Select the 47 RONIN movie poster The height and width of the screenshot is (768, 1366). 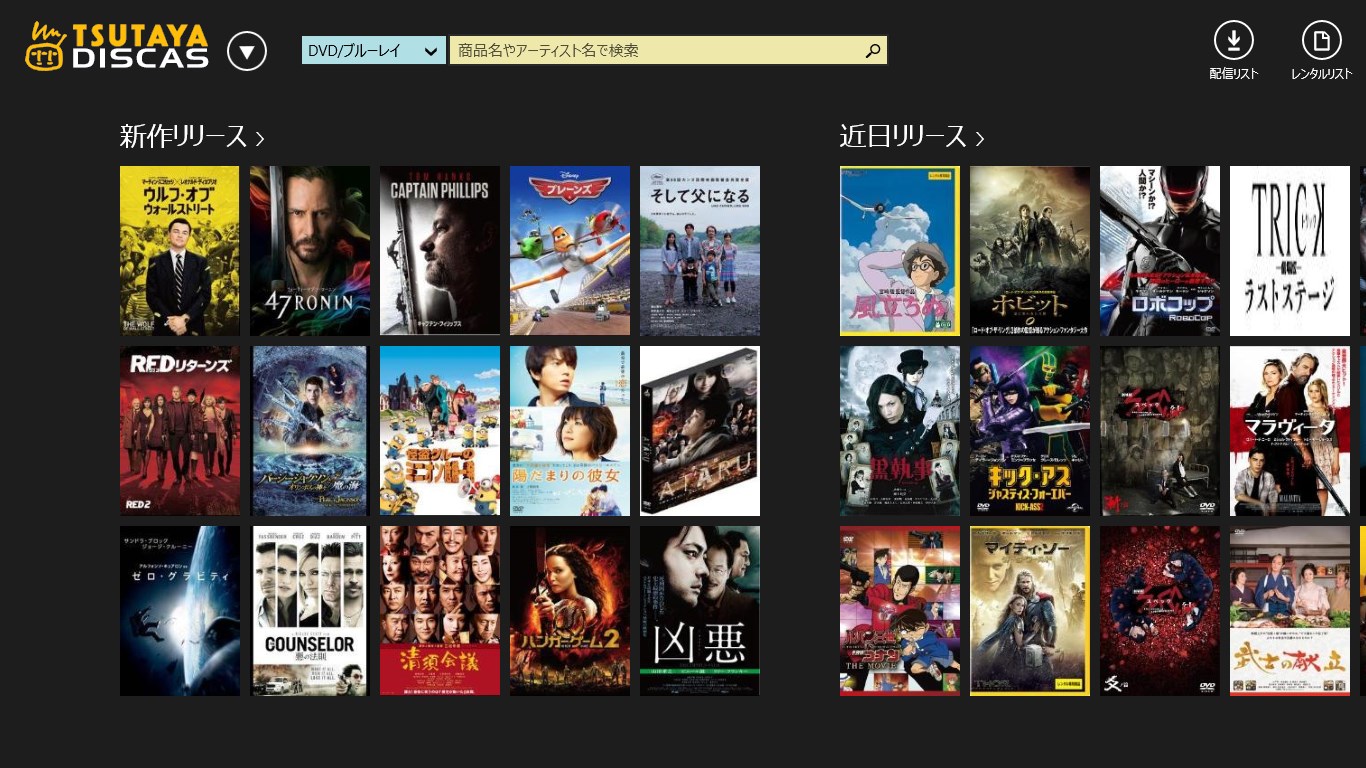coord(310,251)
